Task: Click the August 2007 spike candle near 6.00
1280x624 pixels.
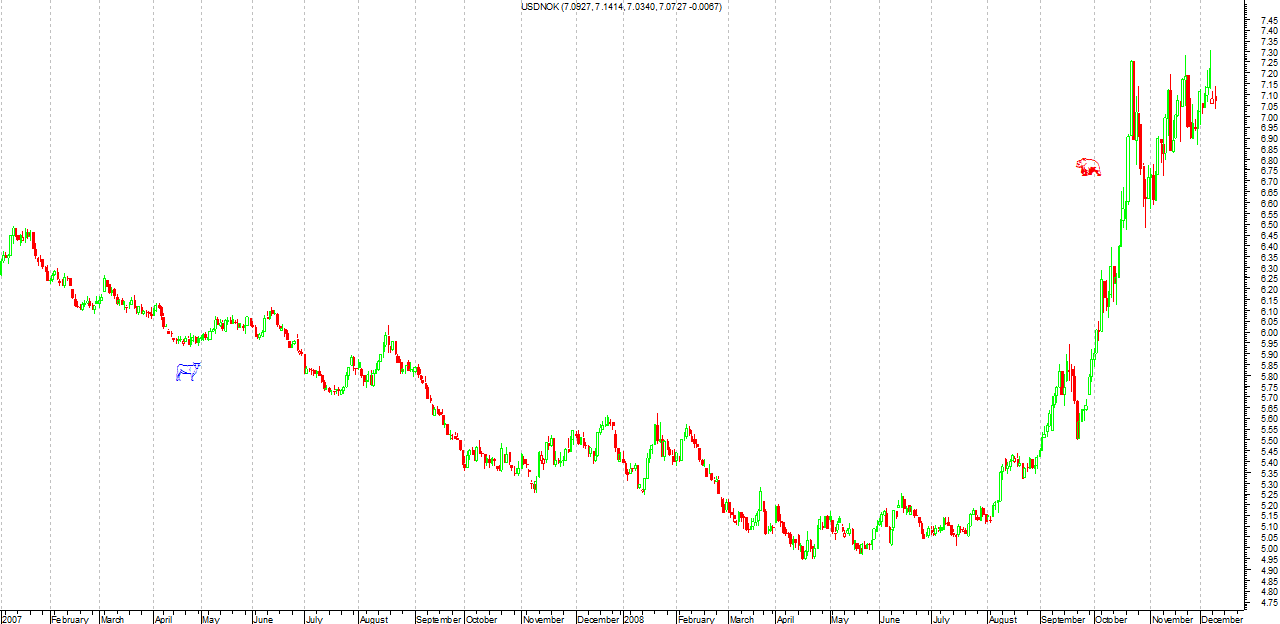Action: click(x=388, y=340)
